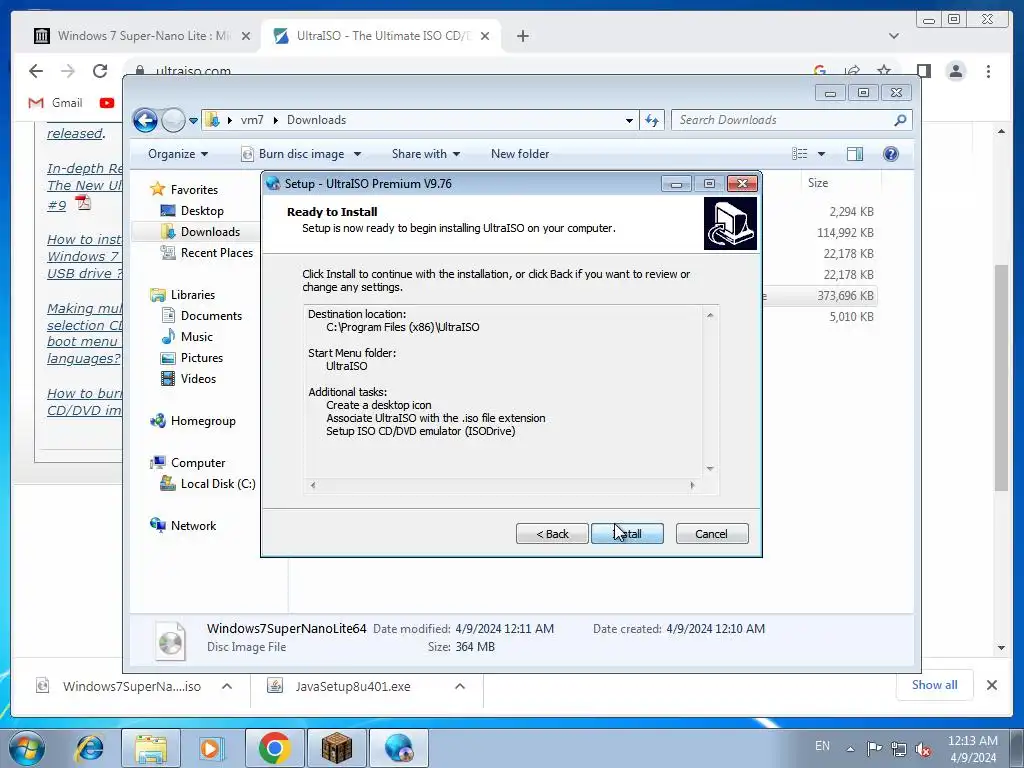The height and width of the screenshot is (768, 1024).
Task: Toggle the preview pane icon
Action: [x=854, y=154]
